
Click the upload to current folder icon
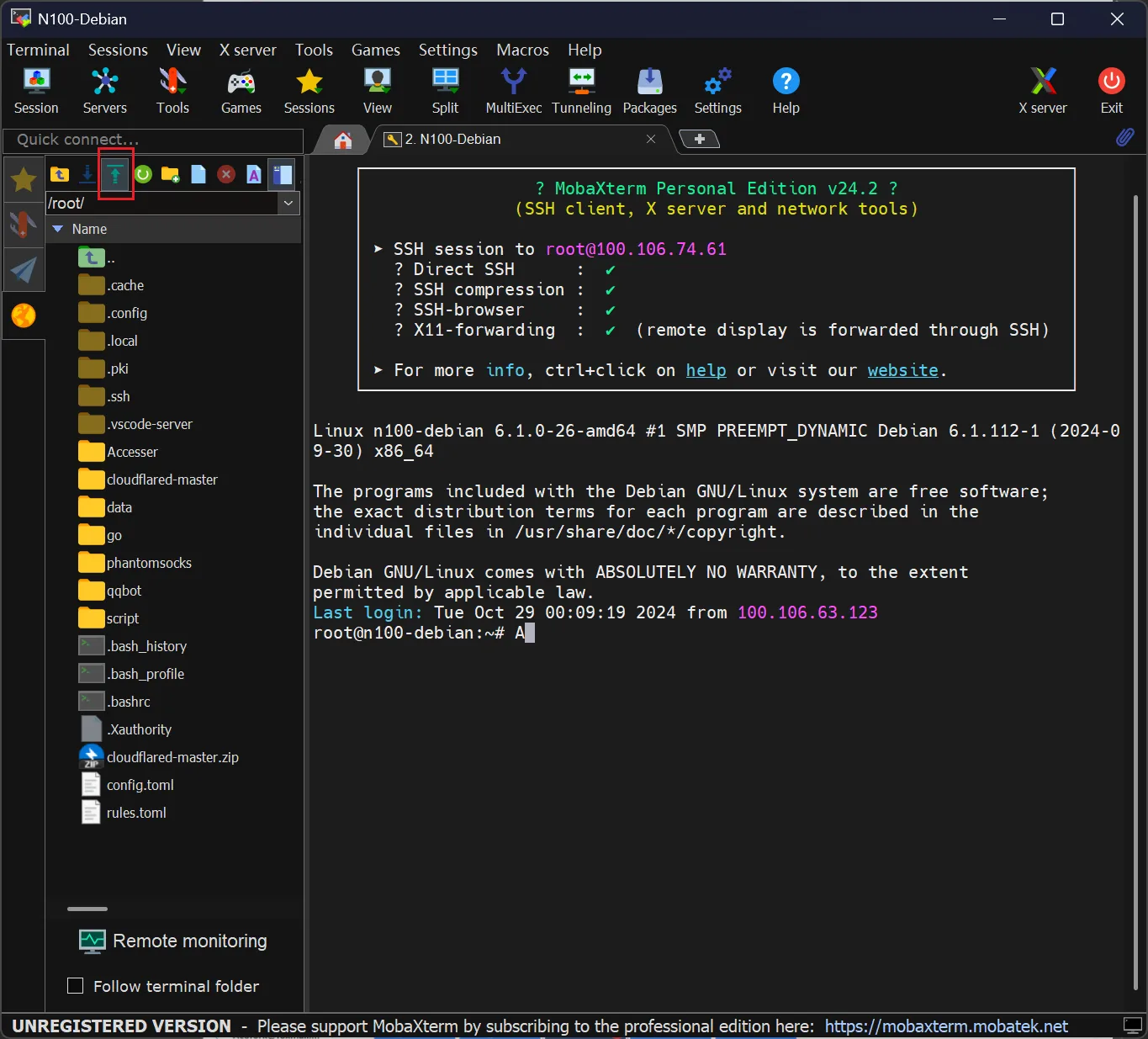[x=115, y=174]
